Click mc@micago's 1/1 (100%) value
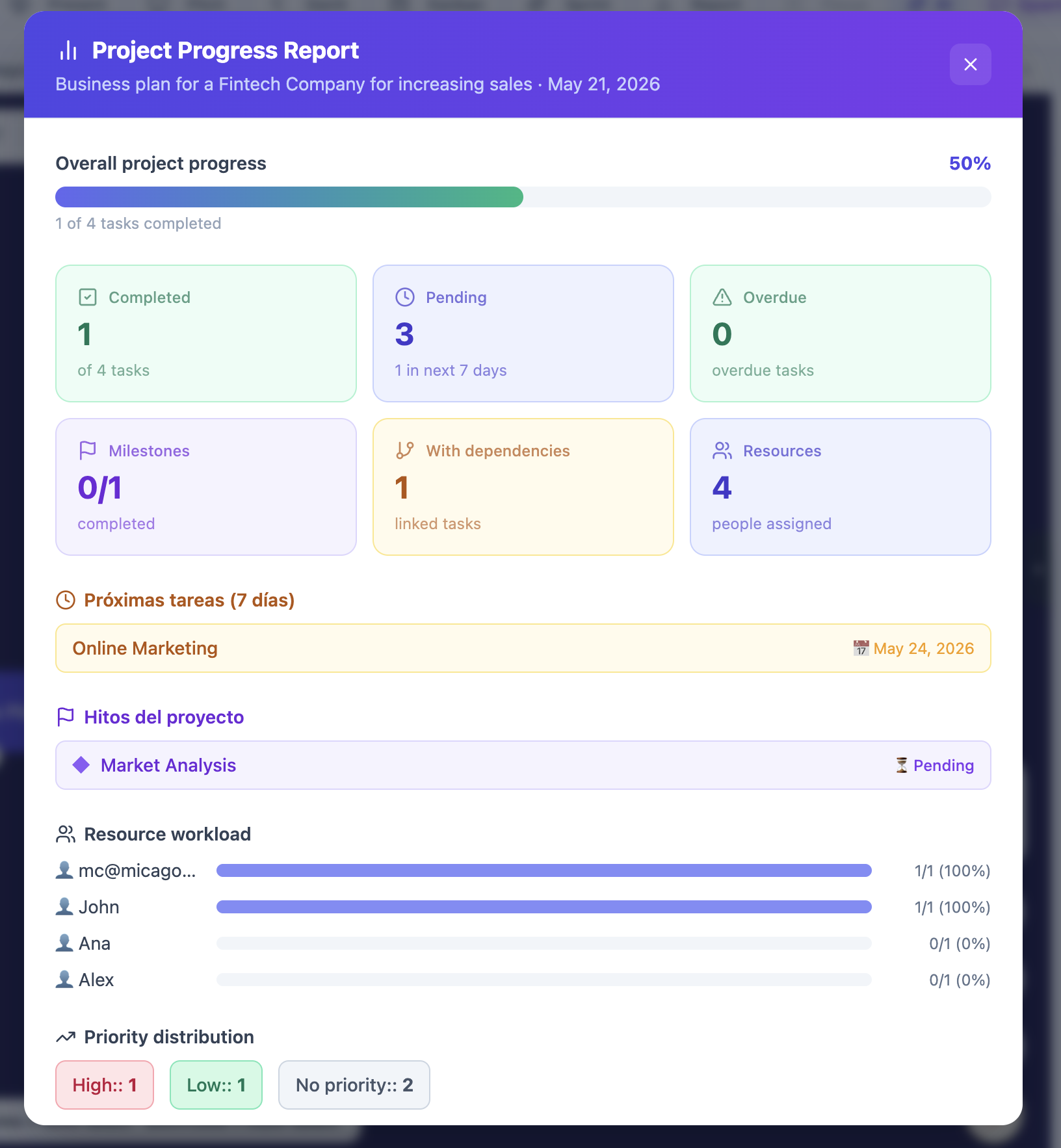This screenshot has width=1061, height=1148. click(x=952, y=870)
